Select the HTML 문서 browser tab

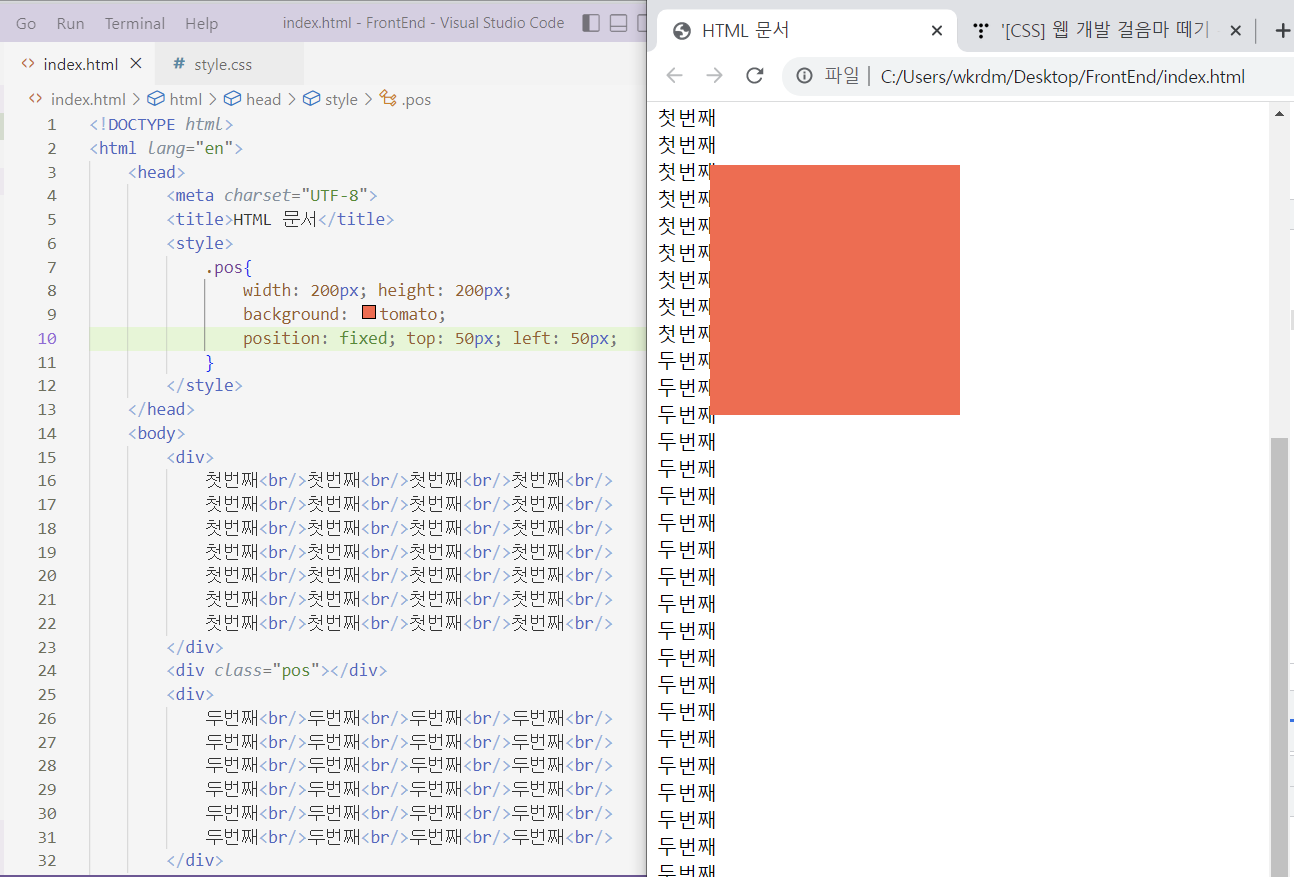click(805, 31)
